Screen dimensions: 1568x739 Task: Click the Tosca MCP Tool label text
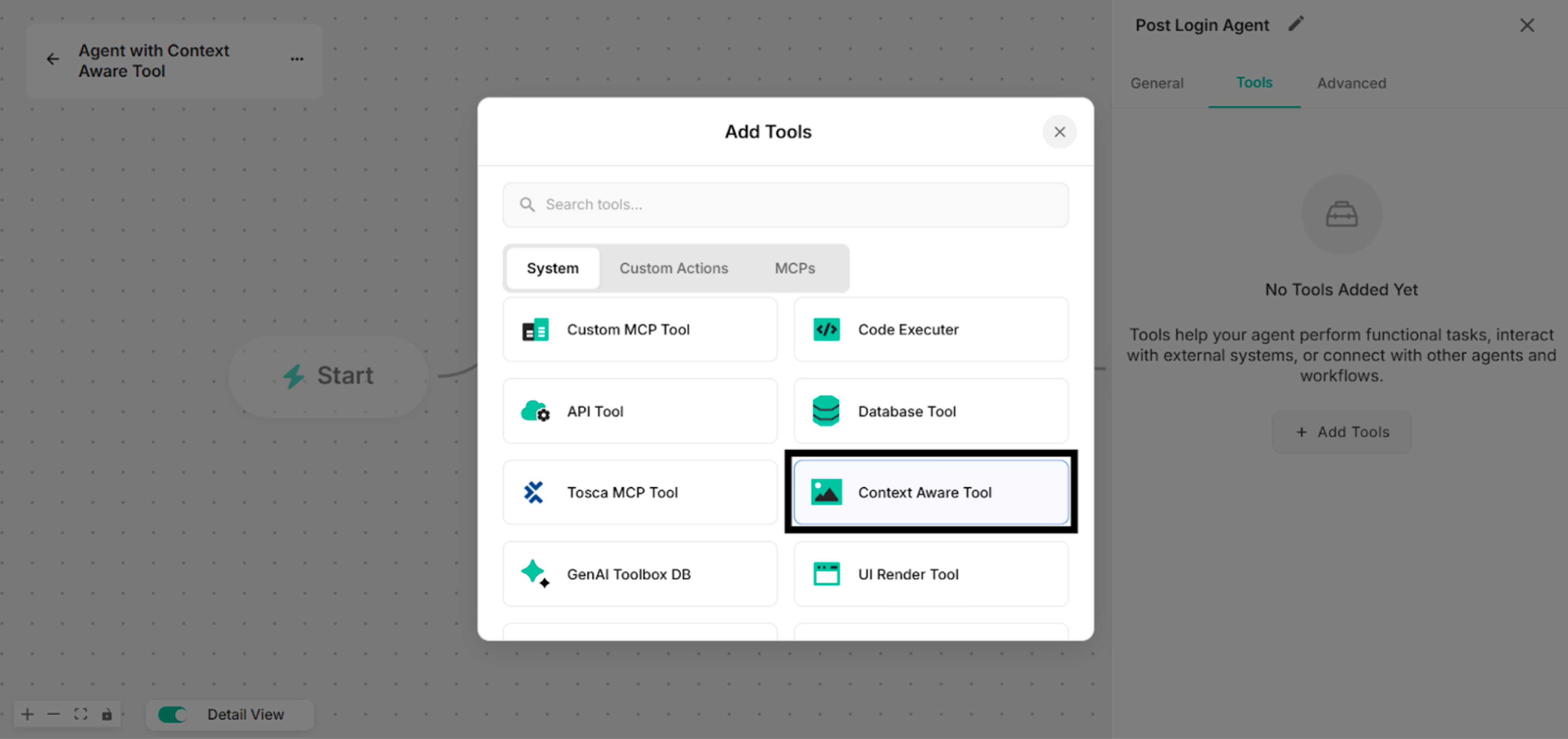[622, 492]
